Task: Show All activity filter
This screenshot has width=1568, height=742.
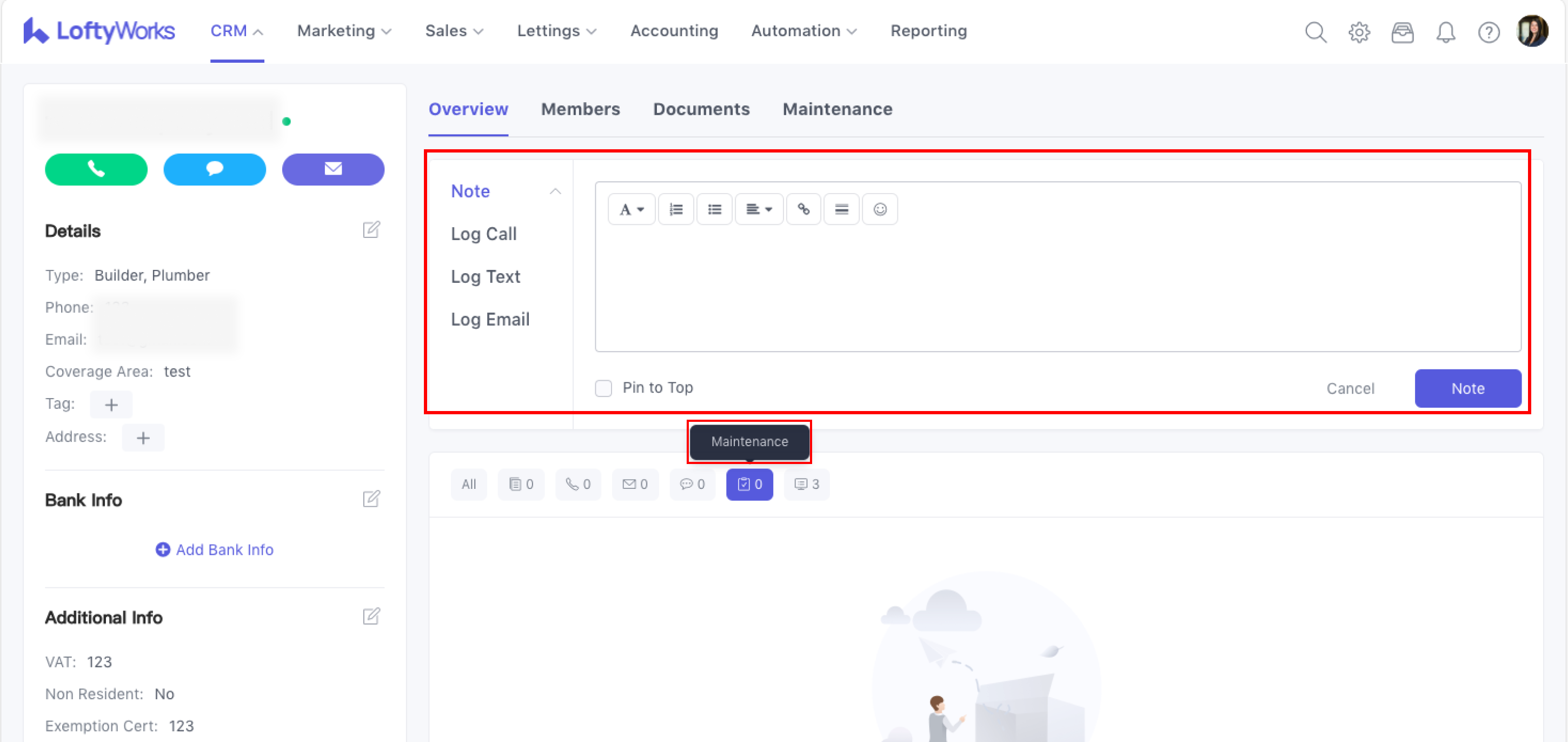Action: pyautogui.click(x=468, y=485)
